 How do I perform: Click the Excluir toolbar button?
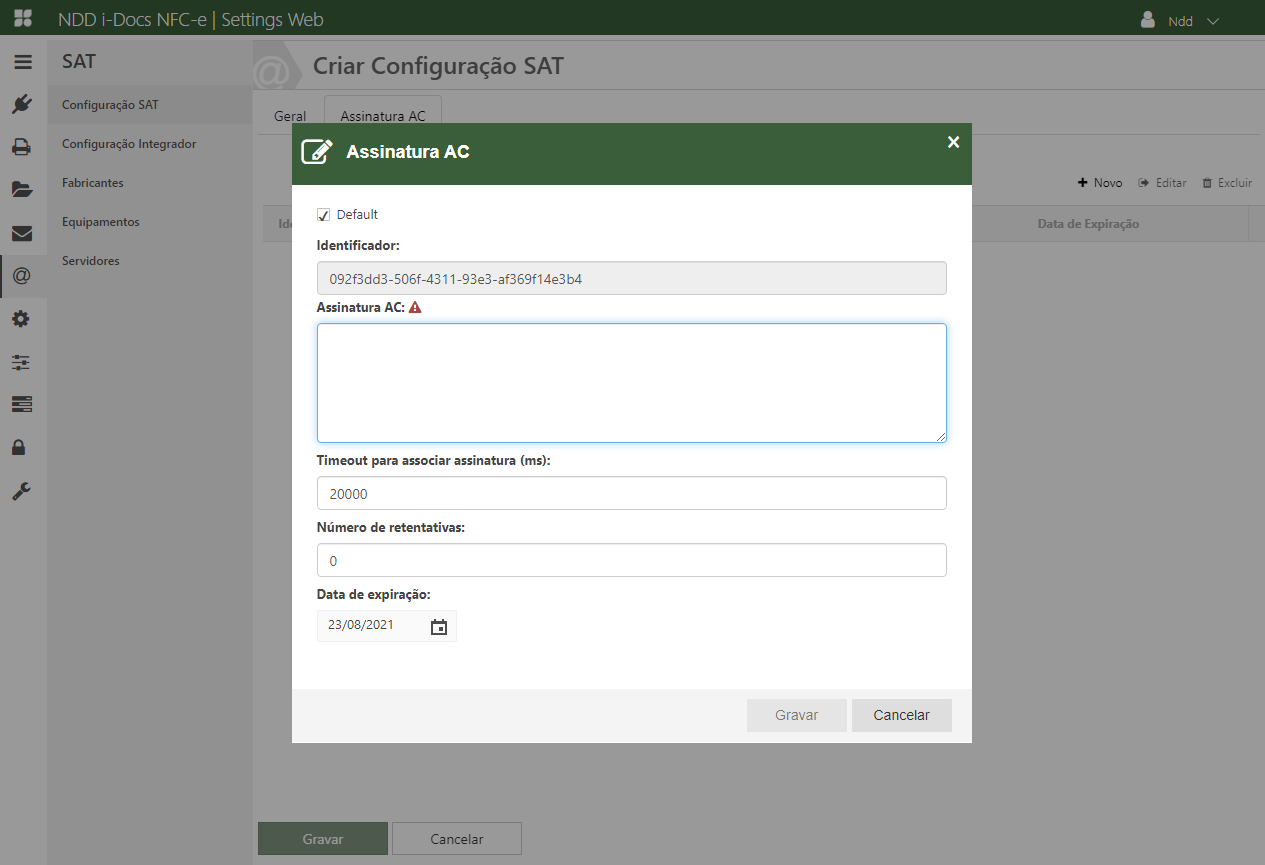tap(1227, 183)
